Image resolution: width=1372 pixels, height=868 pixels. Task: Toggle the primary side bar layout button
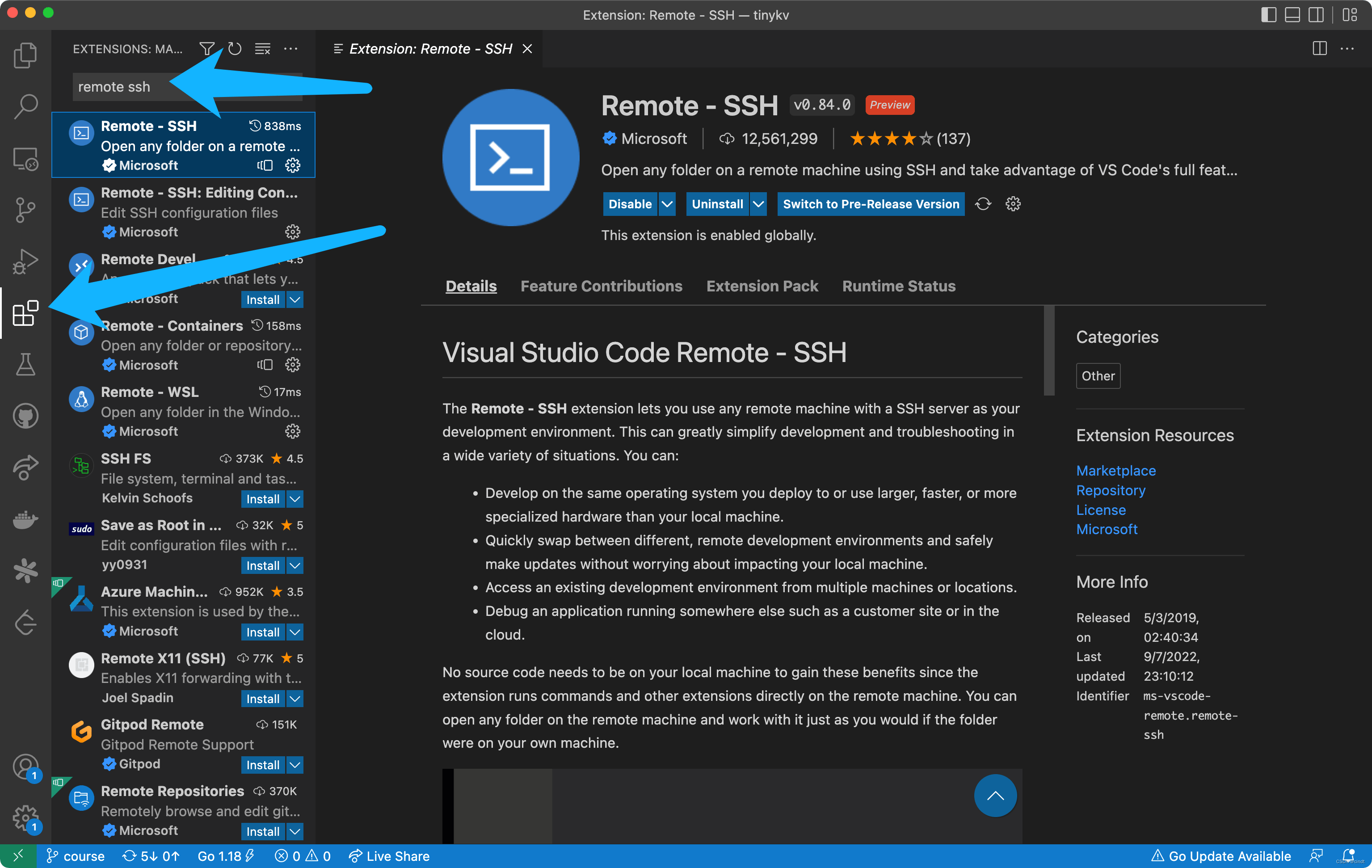coord(1268,15)
